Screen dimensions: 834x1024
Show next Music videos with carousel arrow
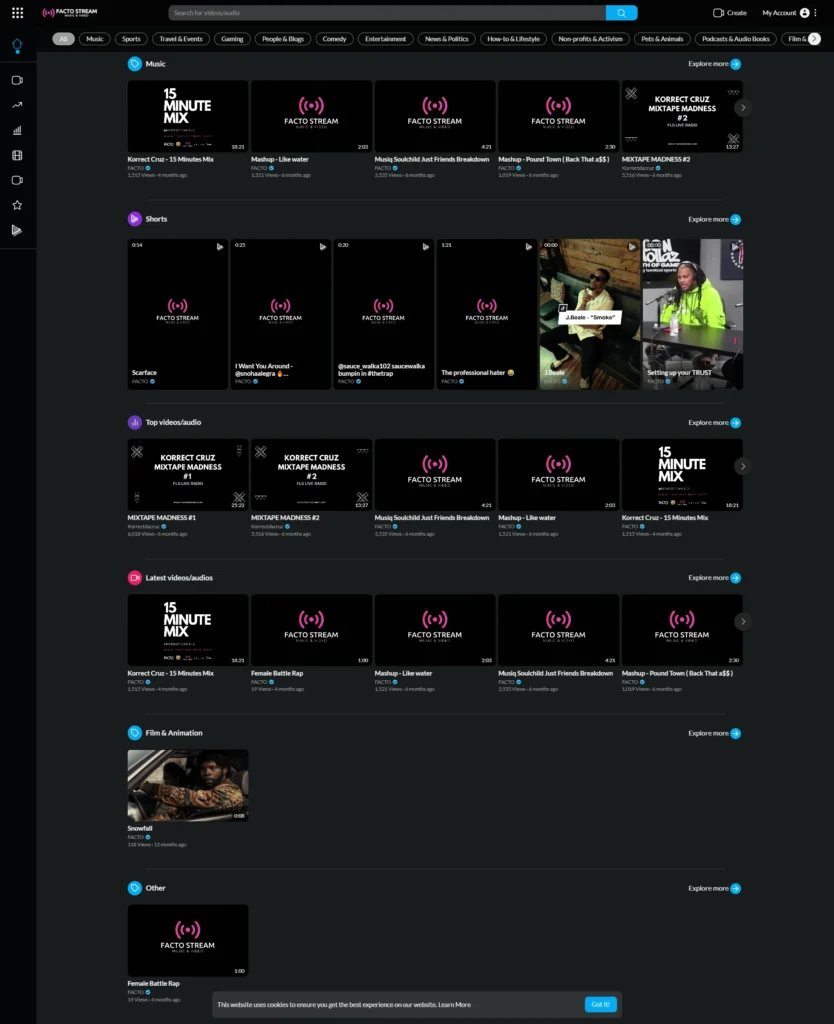[743, 108]
